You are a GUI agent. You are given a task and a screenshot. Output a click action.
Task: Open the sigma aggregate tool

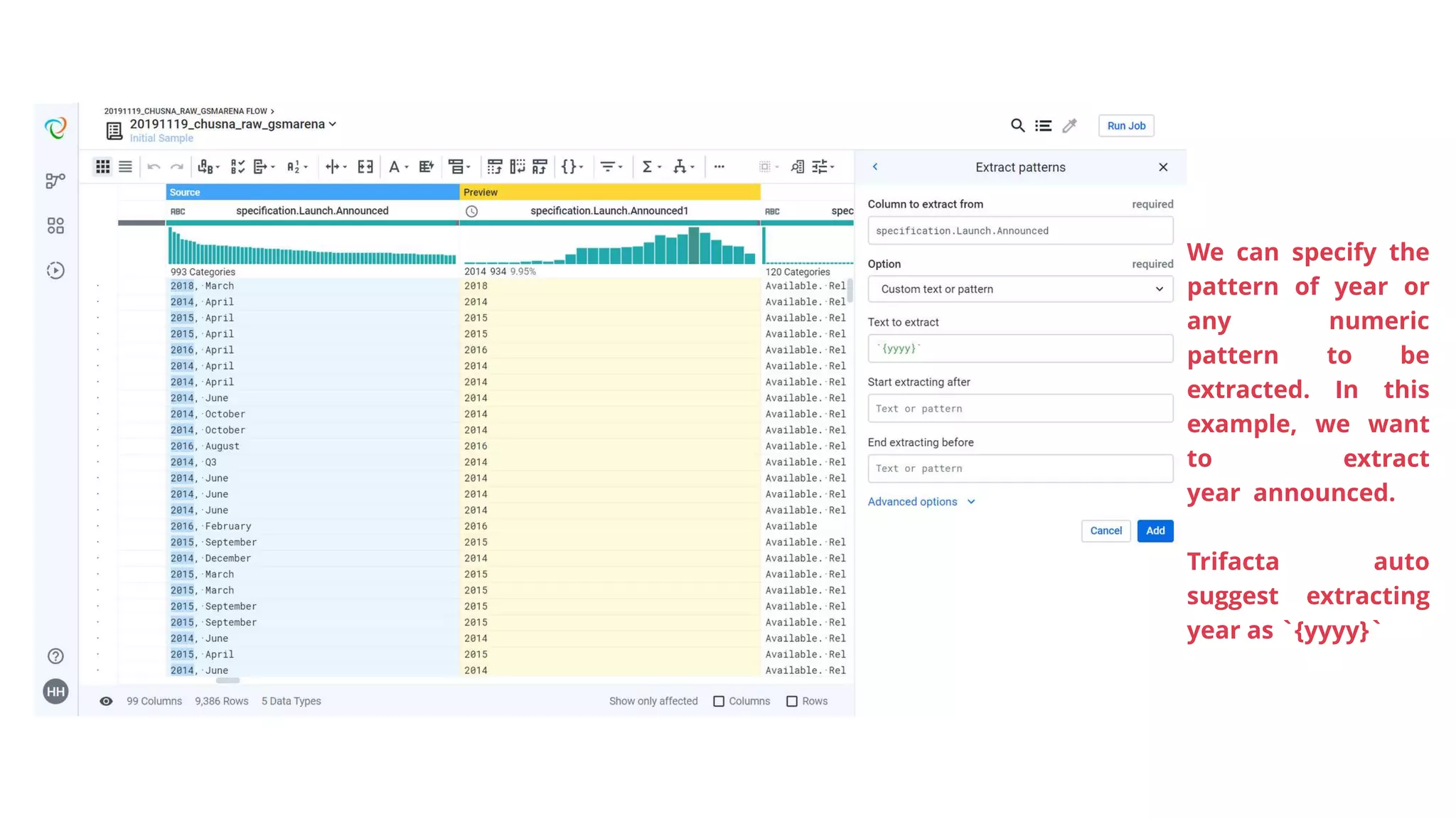pyautogui.click(x=651, y=166)
